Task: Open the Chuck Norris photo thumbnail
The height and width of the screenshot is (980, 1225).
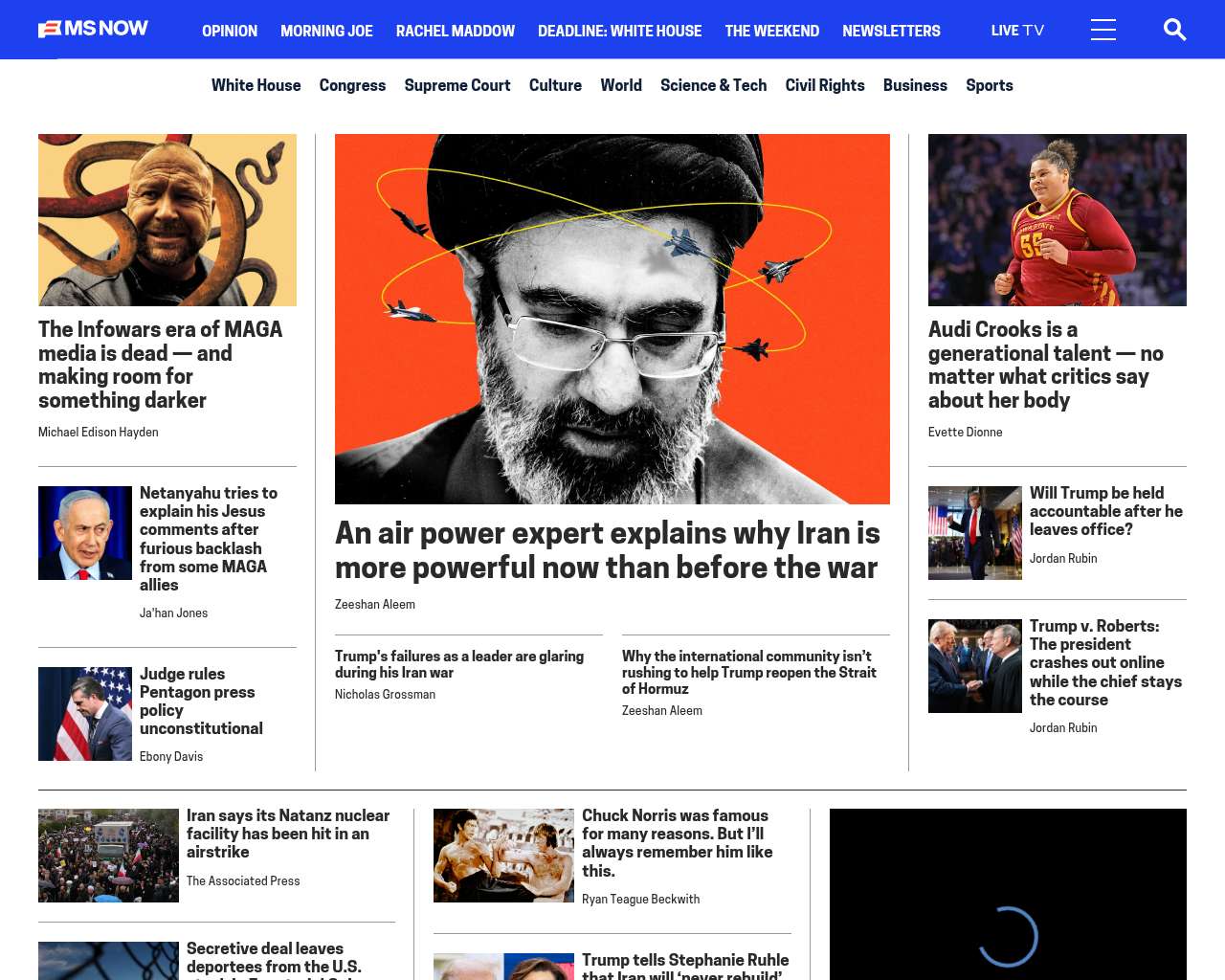Action: (503, 856)
